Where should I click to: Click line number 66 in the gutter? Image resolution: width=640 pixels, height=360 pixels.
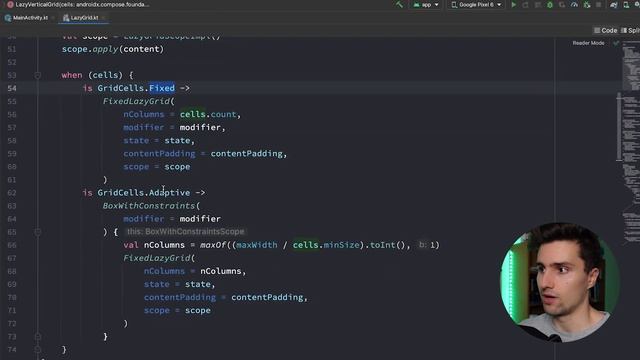(12, 245)
